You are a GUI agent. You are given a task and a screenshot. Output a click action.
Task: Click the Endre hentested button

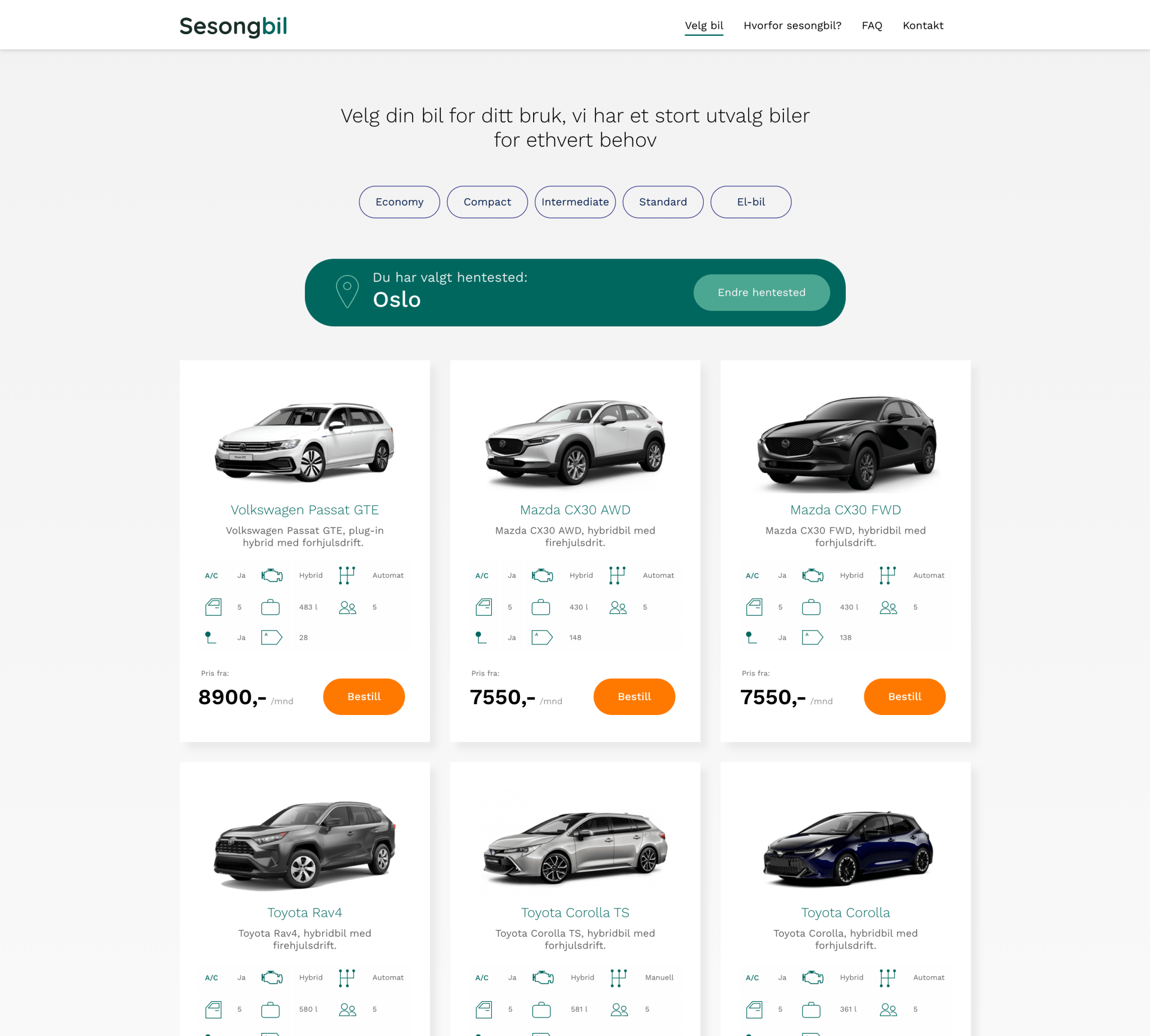762,292
